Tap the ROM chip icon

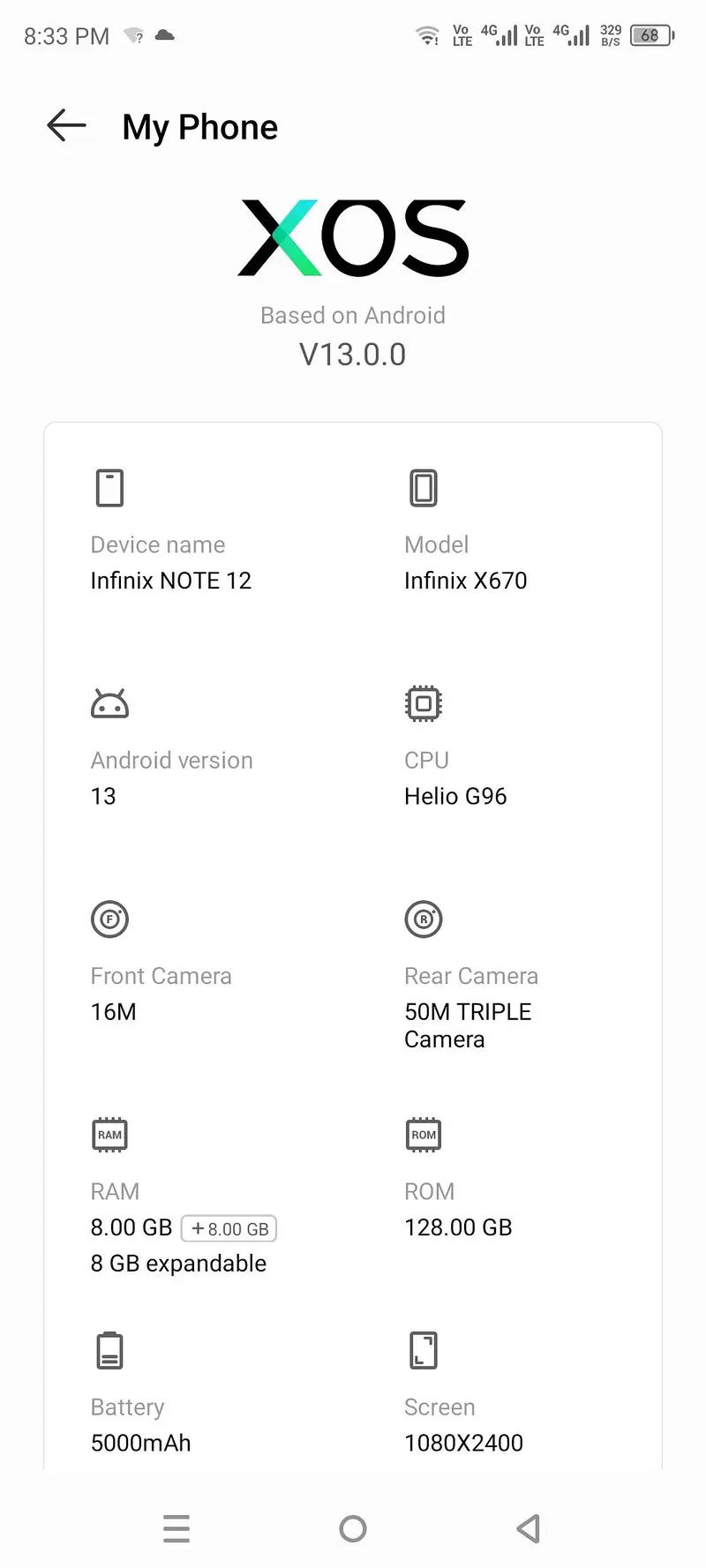pos(424,1135)
